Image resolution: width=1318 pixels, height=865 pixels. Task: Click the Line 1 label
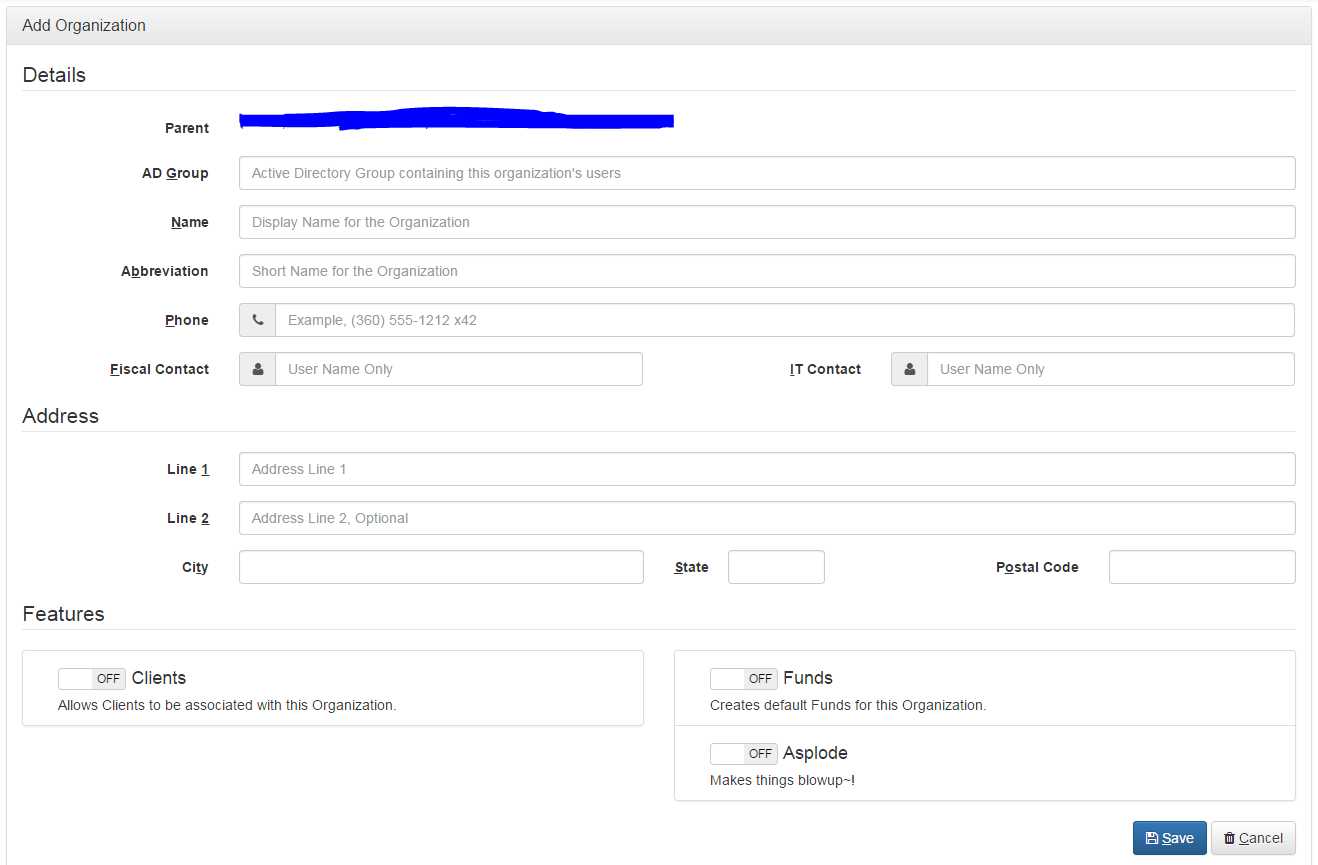tap(188, 469)
